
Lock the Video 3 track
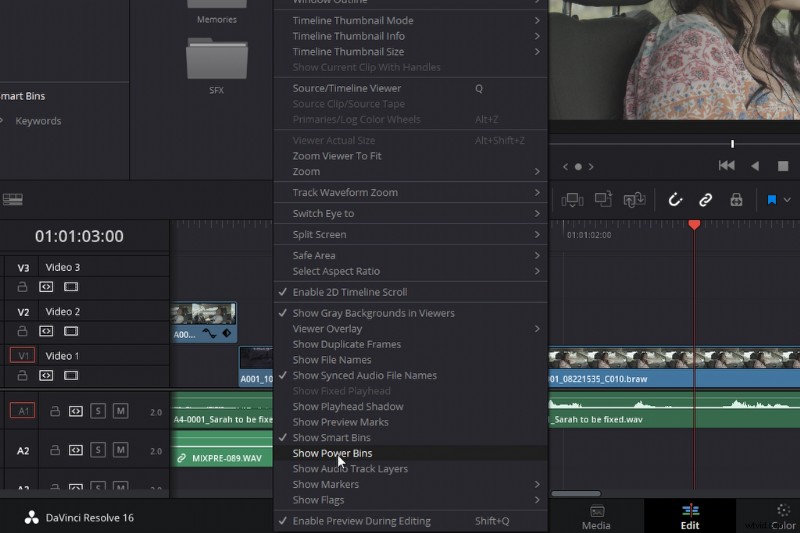(x=22, y=287)
